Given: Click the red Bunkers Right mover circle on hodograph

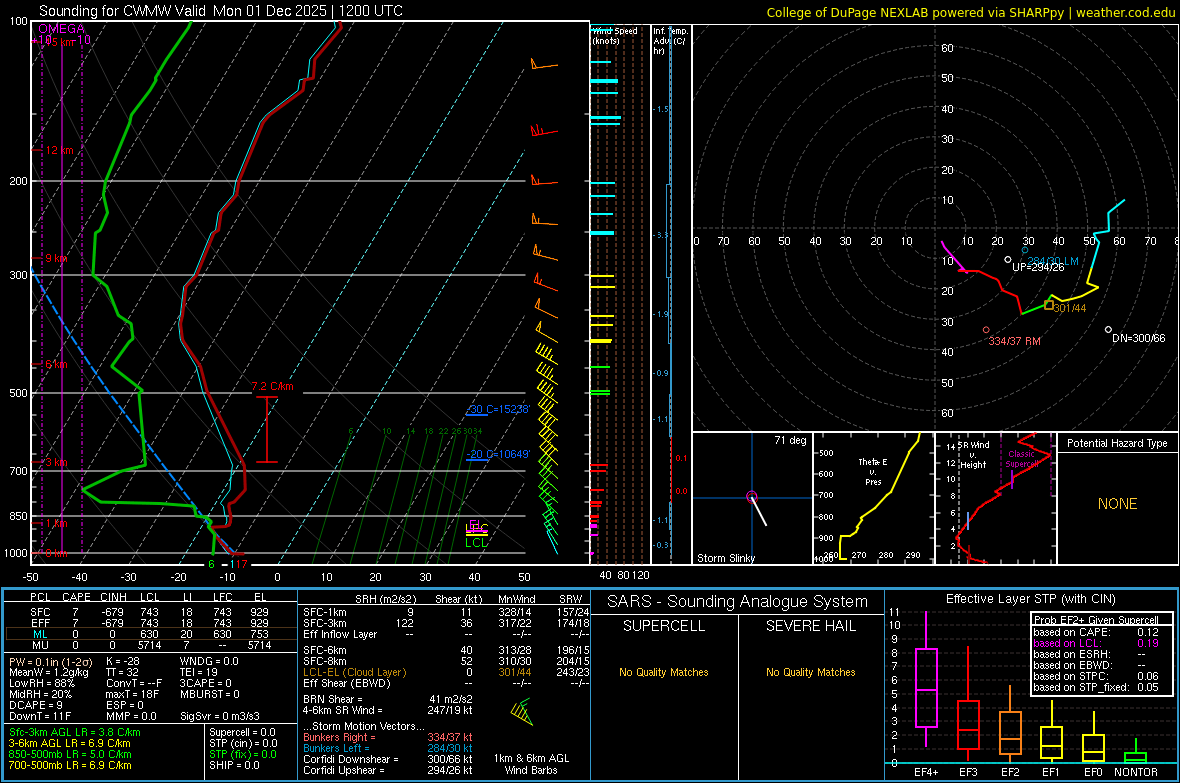Looking at the screenshot, I should [987, 330].
